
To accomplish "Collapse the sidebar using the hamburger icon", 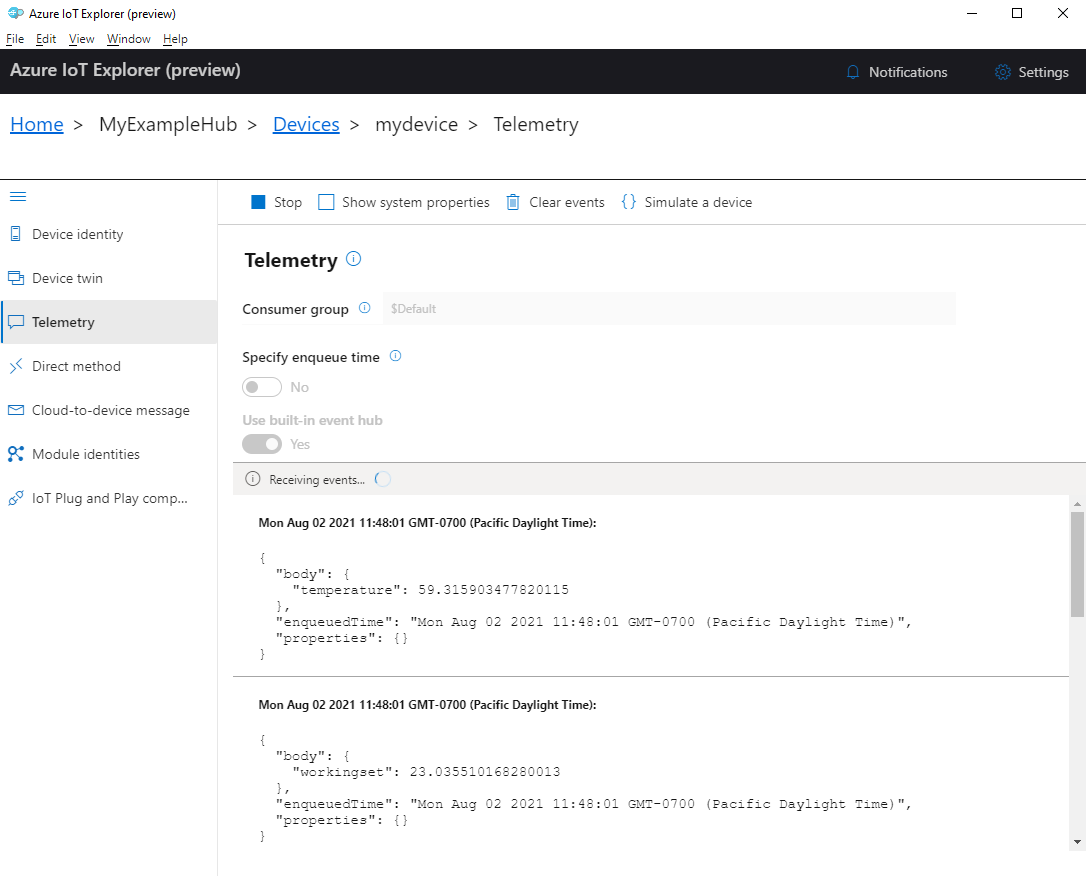I will click(x=18, y=196).
